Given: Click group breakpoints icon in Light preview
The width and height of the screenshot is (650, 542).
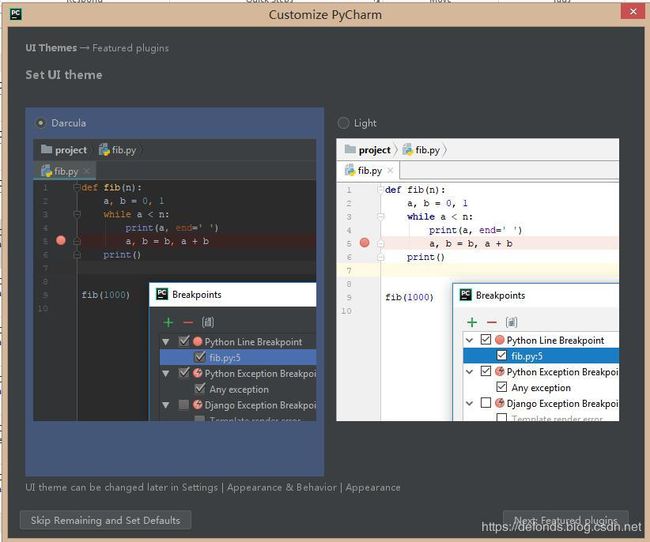Looking at the screenshot, I should click(512, 322).
